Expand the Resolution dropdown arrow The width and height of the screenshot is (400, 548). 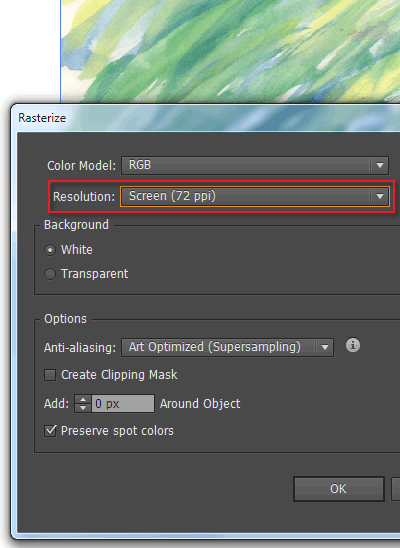click(x=380, y=196)
